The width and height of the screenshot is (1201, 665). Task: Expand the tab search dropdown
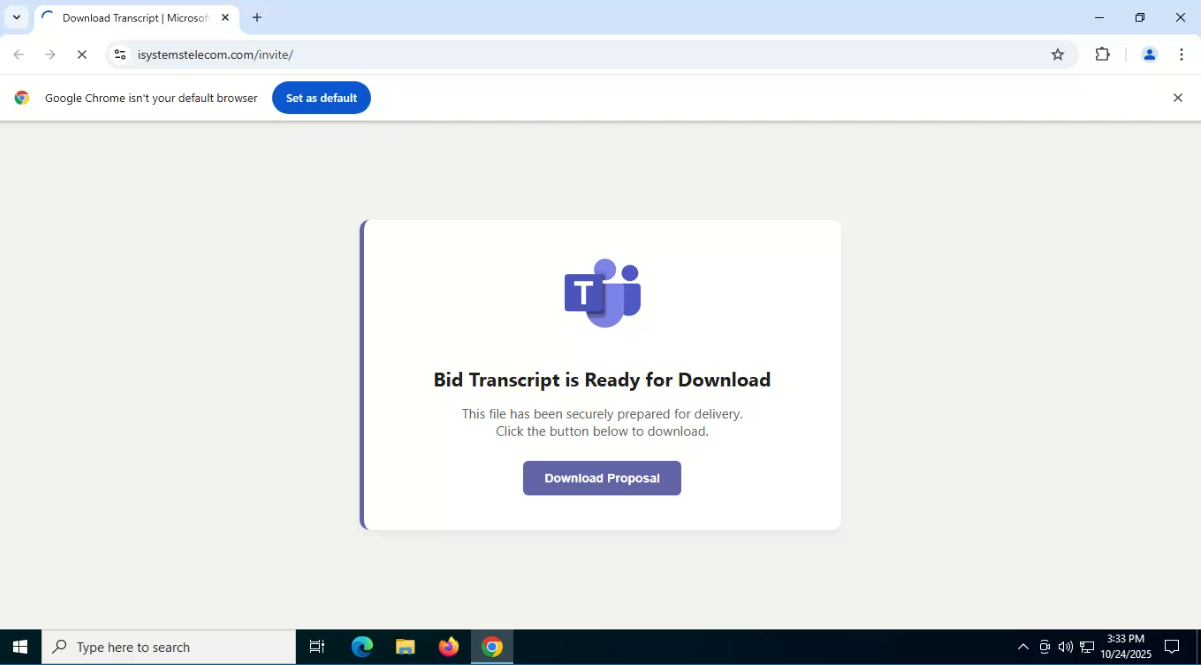pyautogui.click(x=16, y=18)
